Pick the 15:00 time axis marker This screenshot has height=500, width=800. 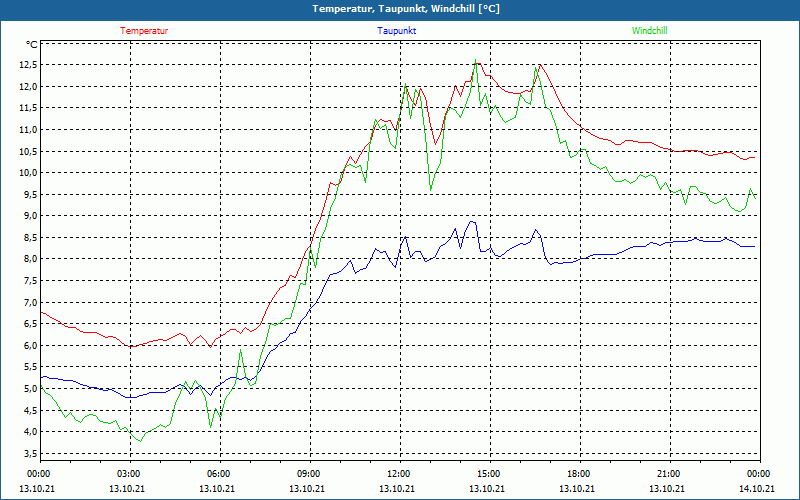(x=488, y=474)
